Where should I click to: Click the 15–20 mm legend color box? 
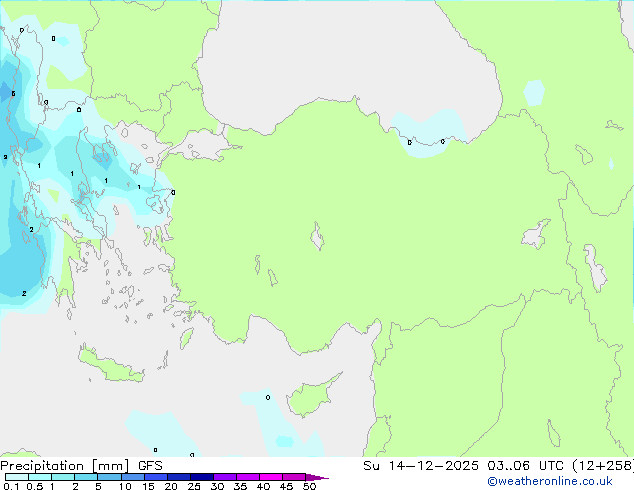click(156, 477)
